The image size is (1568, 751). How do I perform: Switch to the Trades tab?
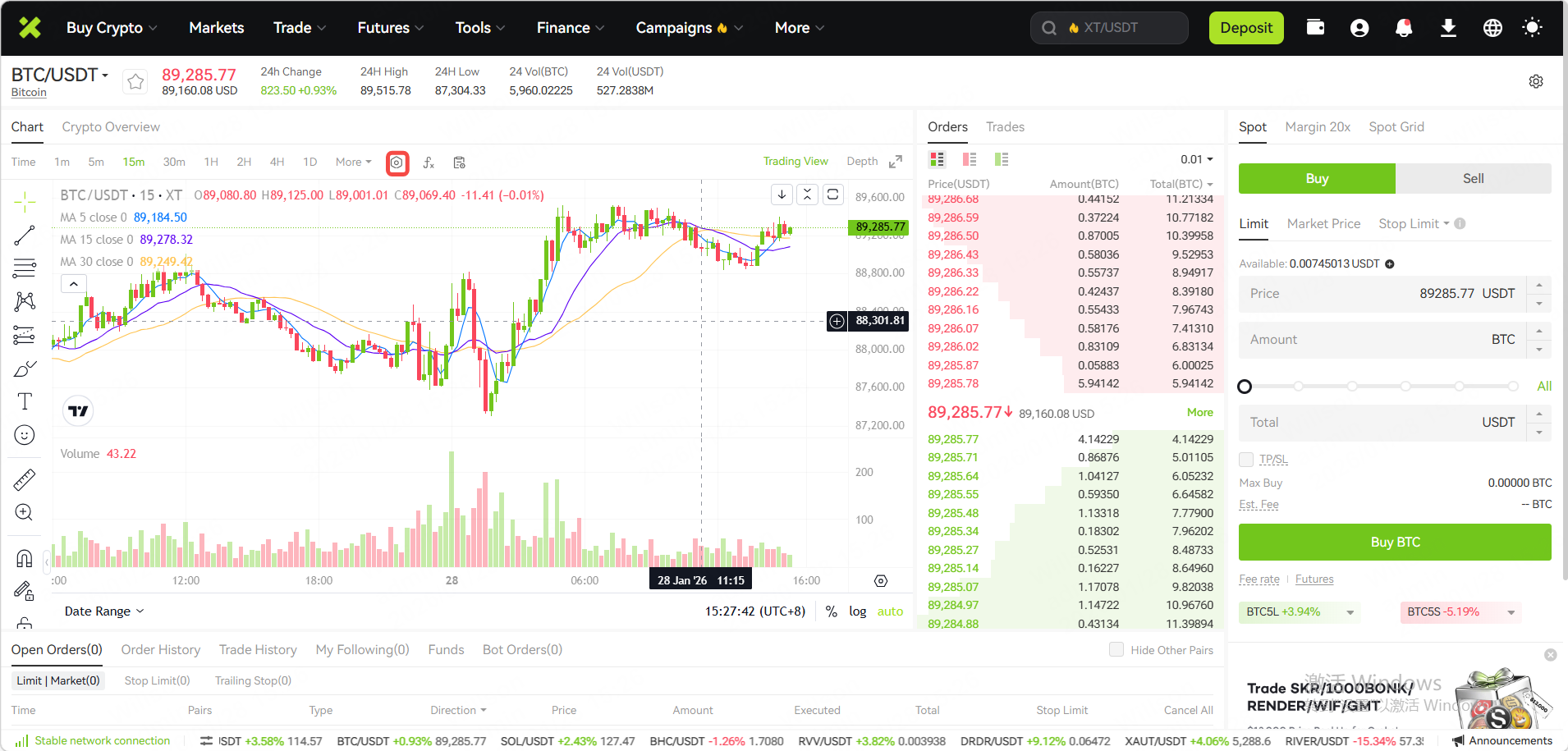(1005, 127)
